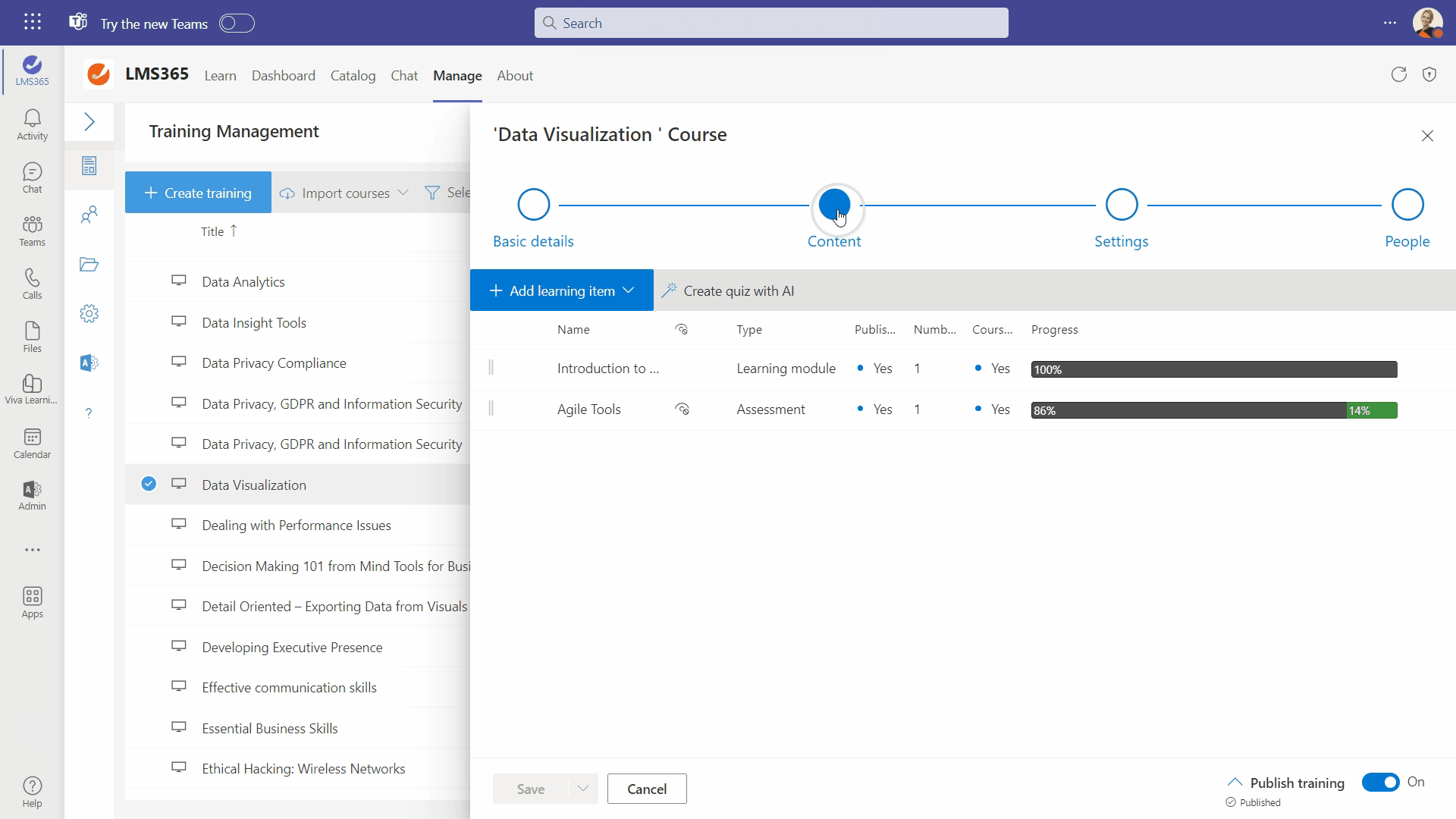Image resolution: width=1456 pixels, height=819 pixels.
Task: Open Calls phone icon
Action: pos(32,284)
